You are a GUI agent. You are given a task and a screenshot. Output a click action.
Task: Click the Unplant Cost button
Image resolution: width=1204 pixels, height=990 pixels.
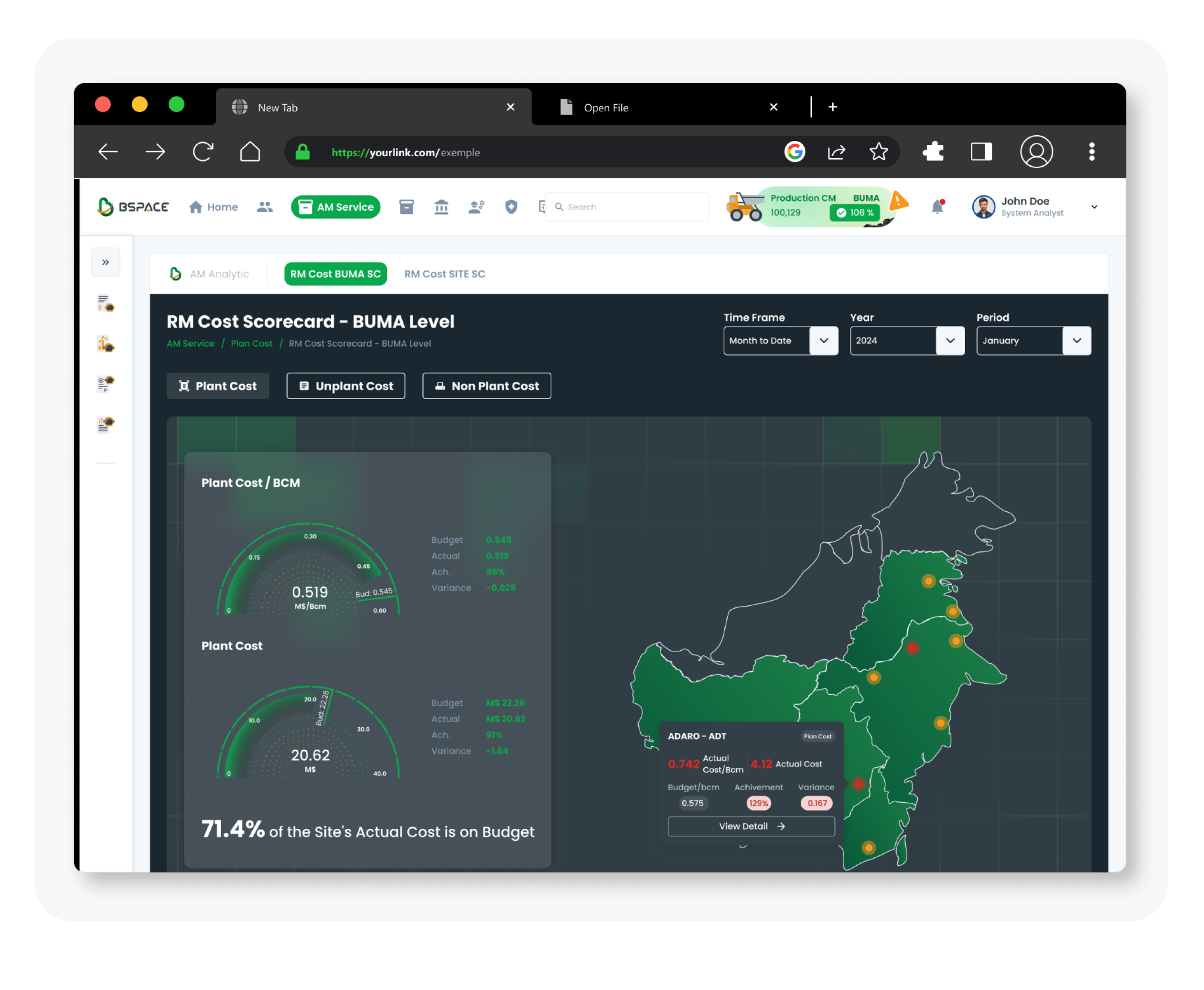345,386
